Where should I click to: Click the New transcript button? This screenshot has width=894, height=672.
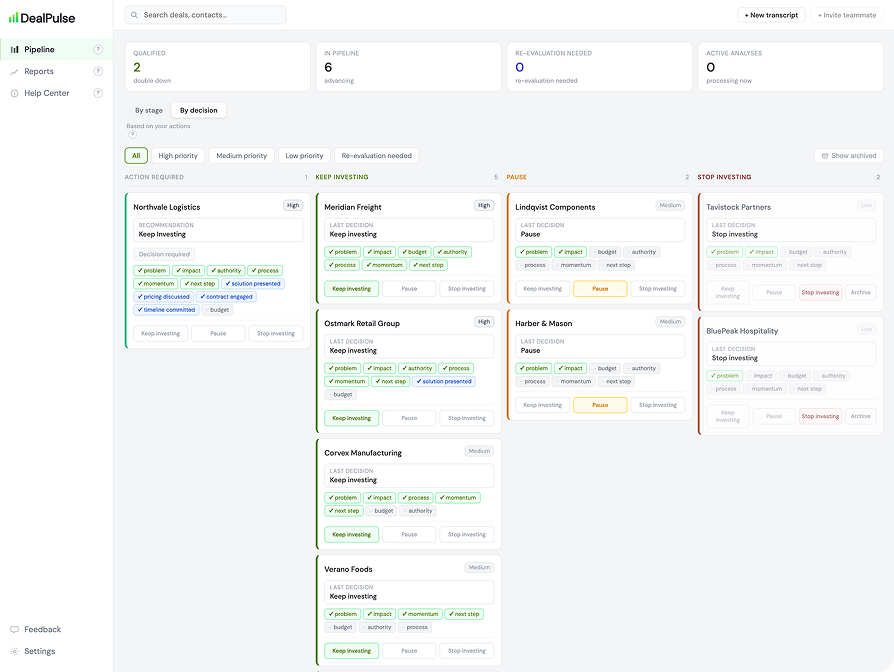click(771, 15)
